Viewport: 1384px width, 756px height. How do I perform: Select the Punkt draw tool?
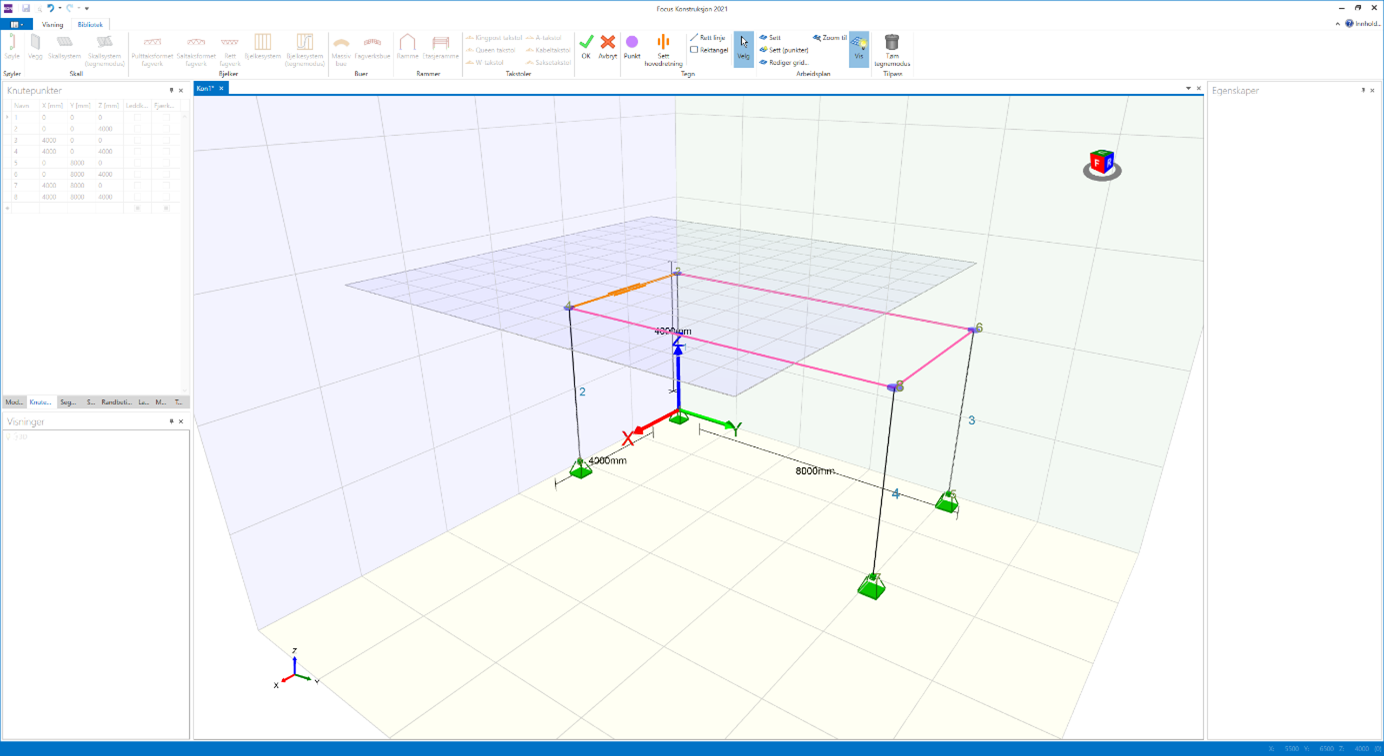(632, 46)
